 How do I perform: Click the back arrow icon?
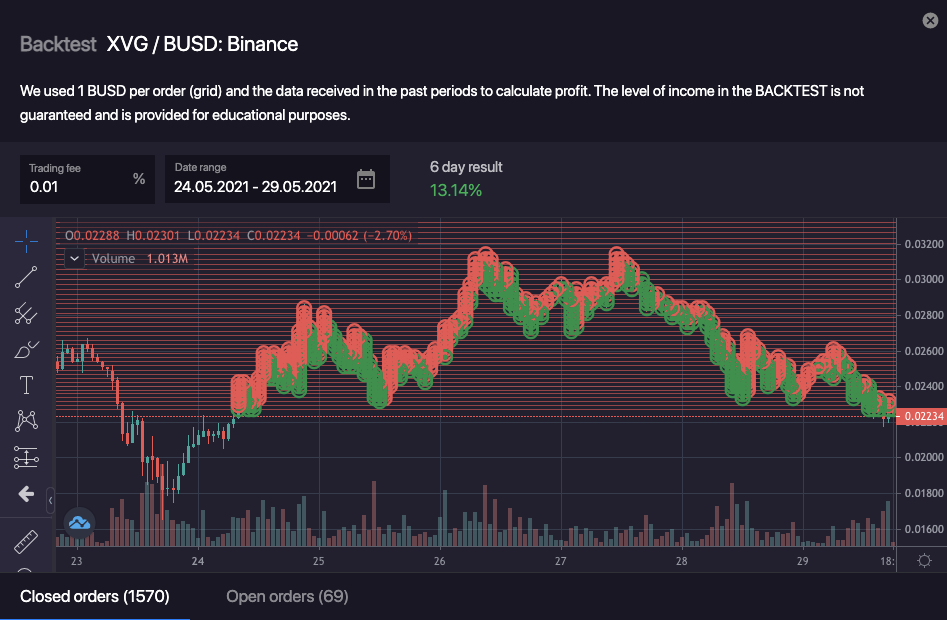pos(26,494)
